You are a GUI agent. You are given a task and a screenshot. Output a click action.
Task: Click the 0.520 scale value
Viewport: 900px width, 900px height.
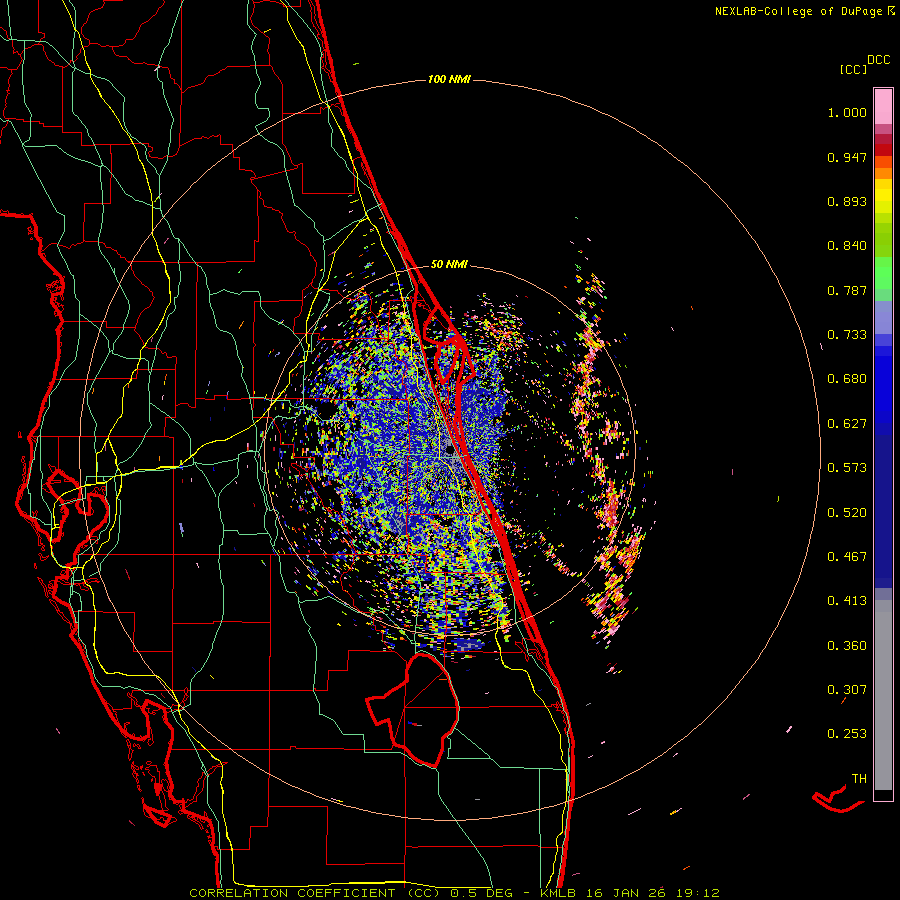(847, 513)
